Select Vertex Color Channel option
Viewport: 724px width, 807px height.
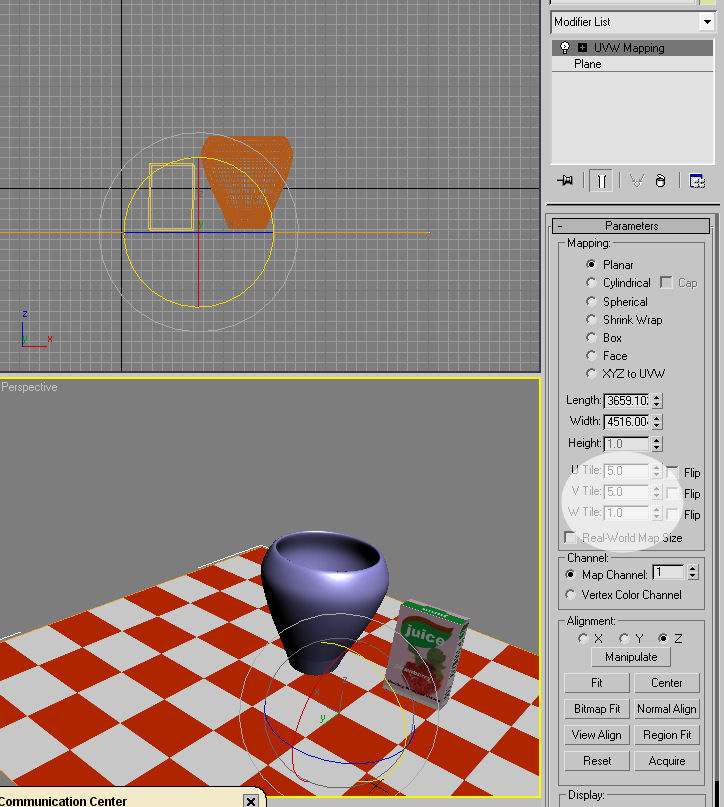(571, 595)
